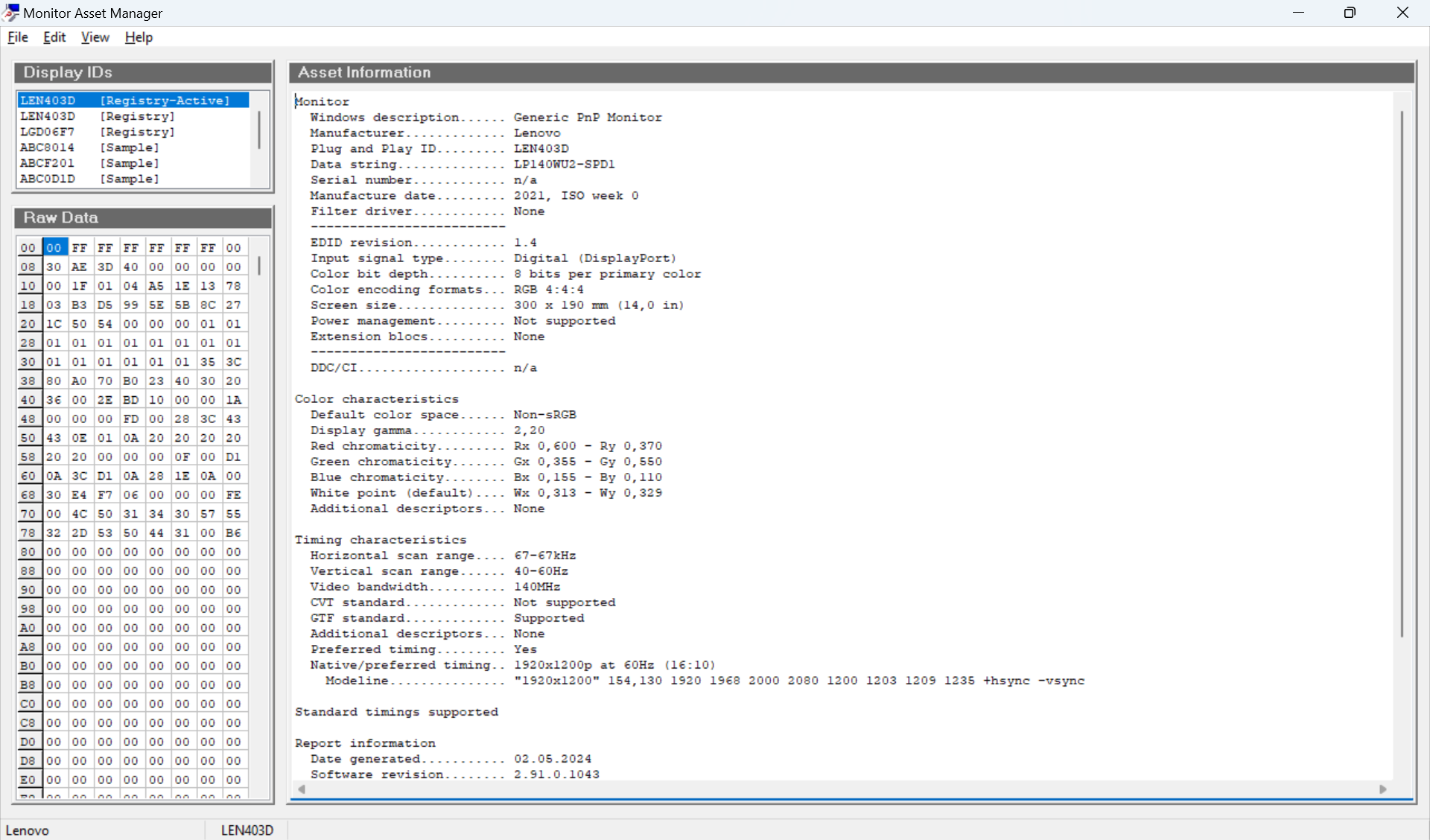Click the row offset 08 header cell
This screenshot has height=840, width=1430.
[x=28, y=267]
